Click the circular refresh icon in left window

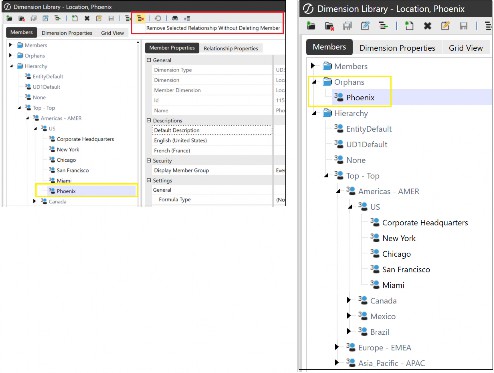tap(158, 18)
